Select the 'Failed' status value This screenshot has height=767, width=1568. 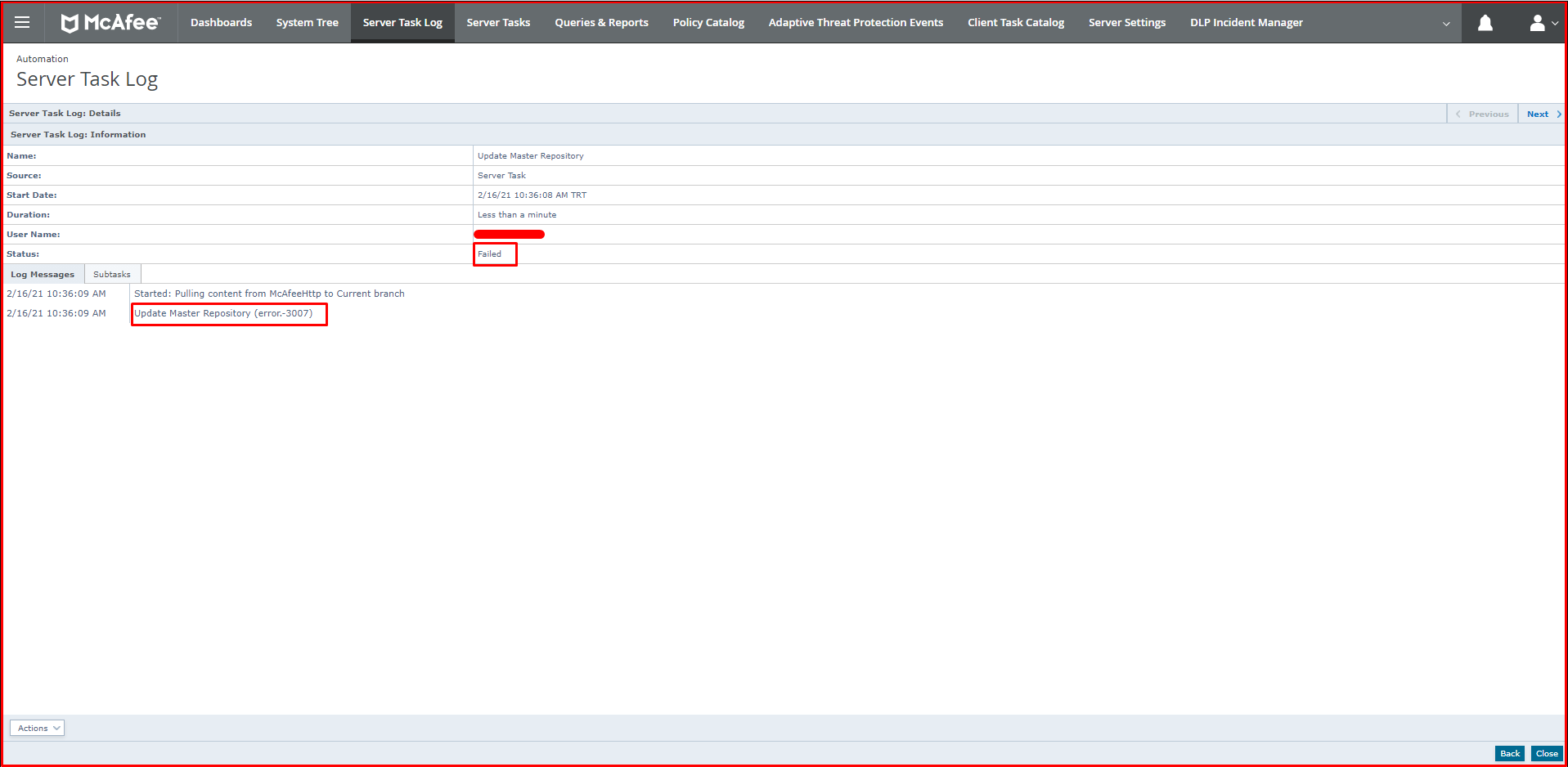tap(489, 253)
